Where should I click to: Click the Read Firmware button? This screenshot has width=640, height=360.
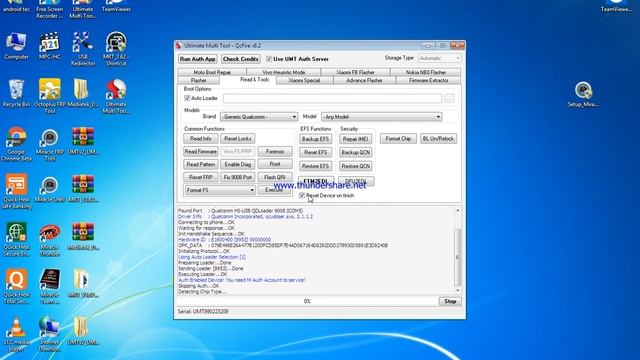pyautogui.click(x=201, y=151)
